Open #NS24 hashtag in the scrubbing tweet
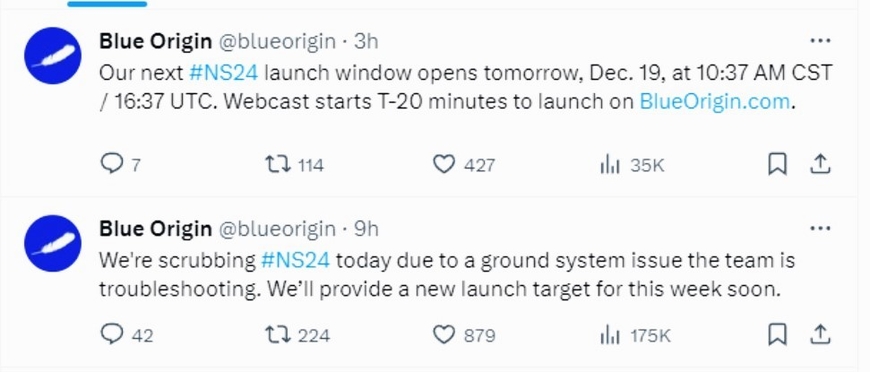 [x=295, y=260]
